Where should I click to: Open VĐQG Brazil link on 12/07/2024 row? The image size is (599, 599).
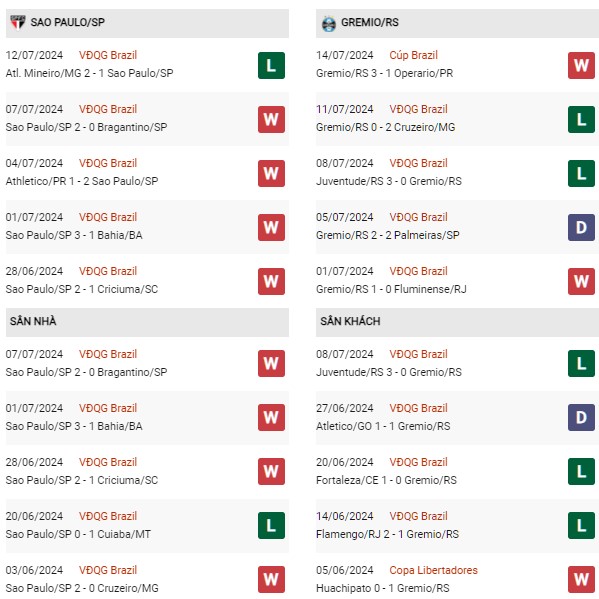point(108,55)
